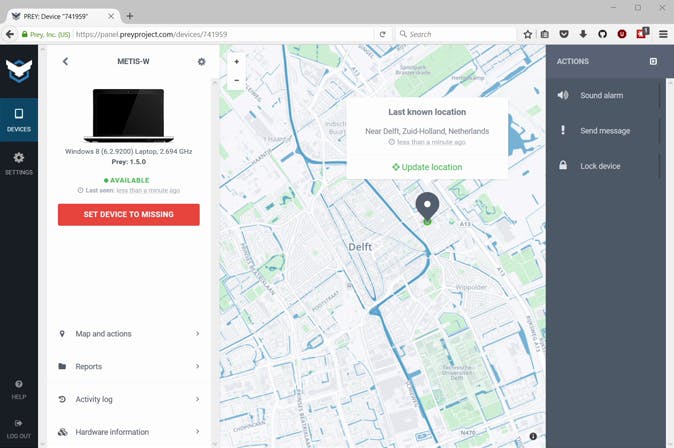Go back from METIS-W device view
The width and height of the screenshot is (674, 448).
(x=65, y=61)
